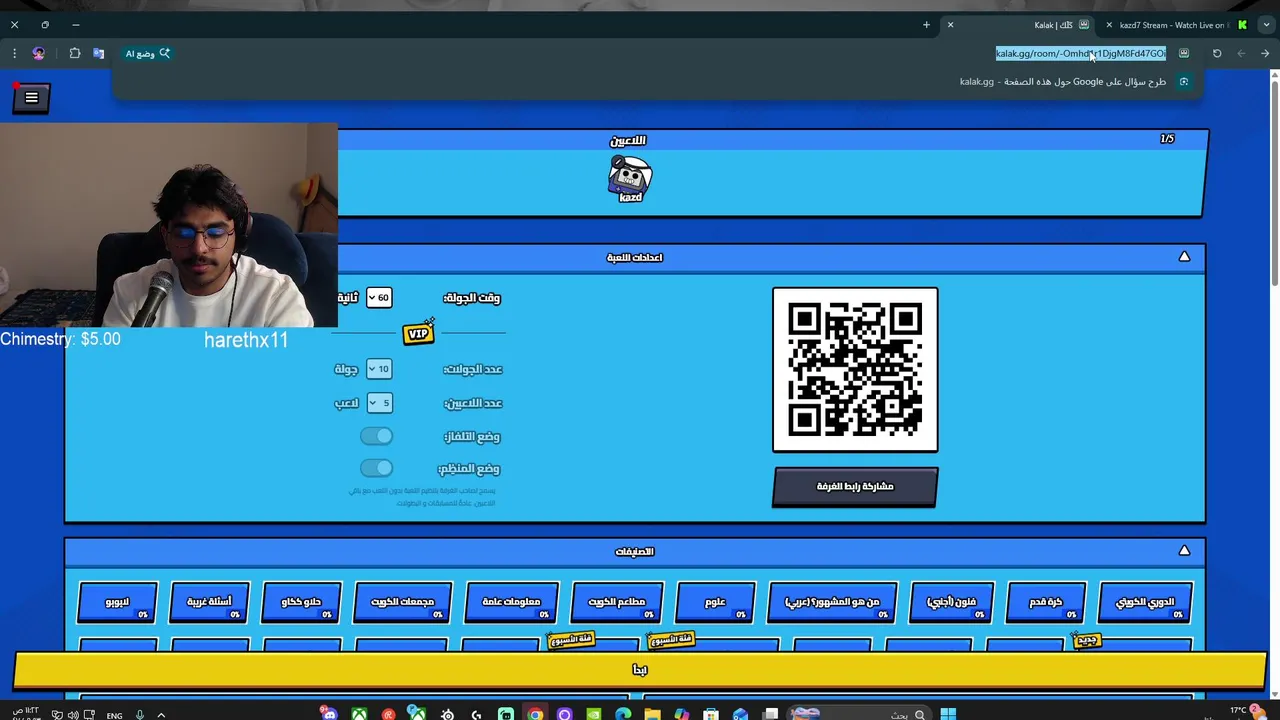Open the 10 rounds count dropdown
Screen dimensions: 1280x720
[x=379, y=369]
